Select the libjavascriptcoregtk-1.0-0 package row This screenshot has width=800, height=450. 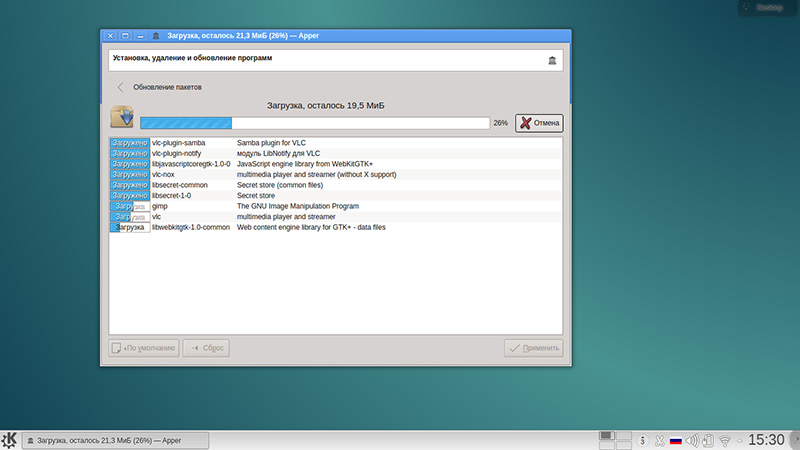pos(335,164)
